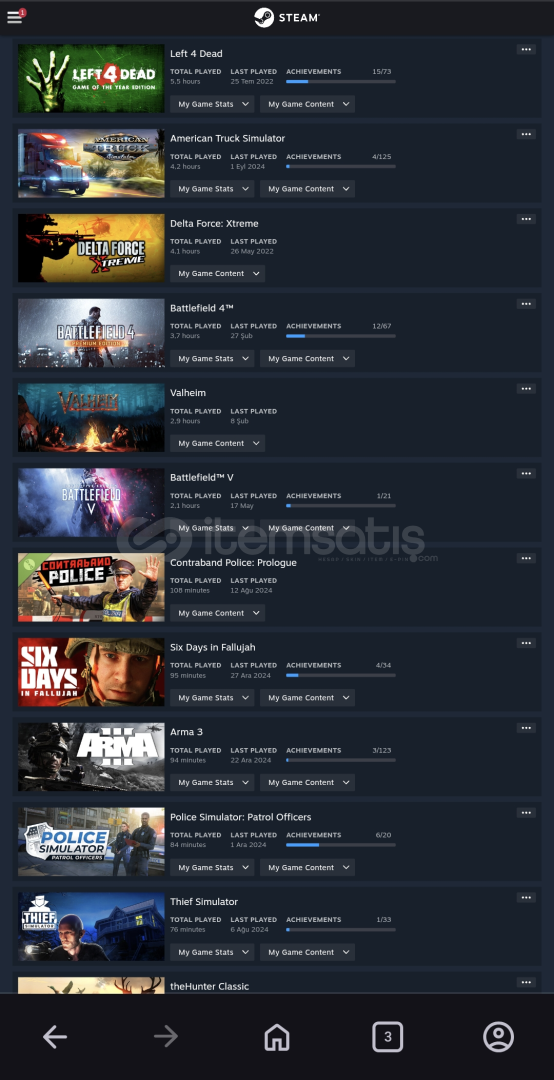This screenshot has width=554, height=1080.
Task: Open the tabs counter showing 3
Action: point(388,1036)
